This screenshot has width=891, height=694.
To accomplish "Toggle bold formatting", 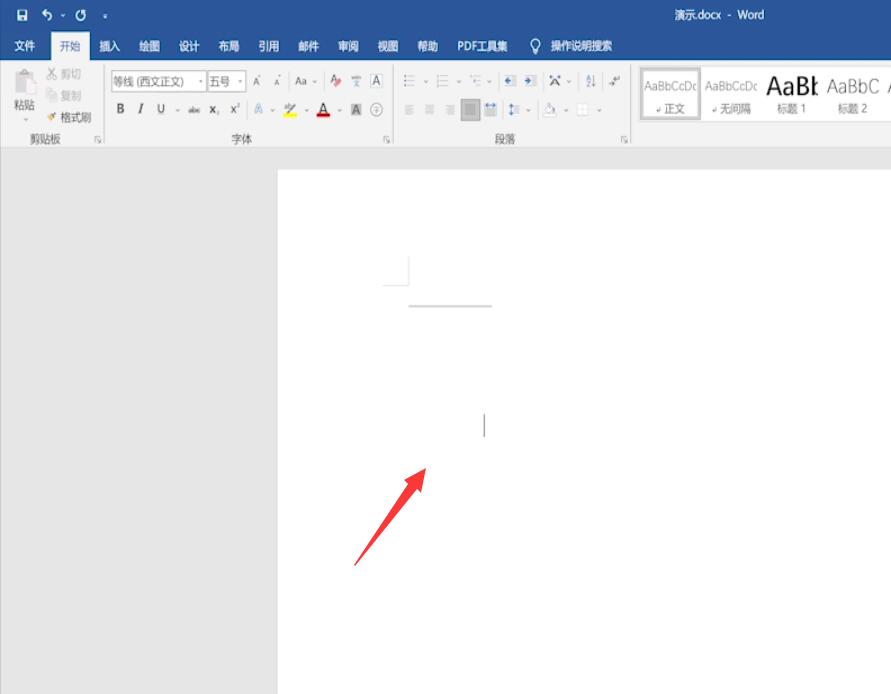I will [120, 109].
